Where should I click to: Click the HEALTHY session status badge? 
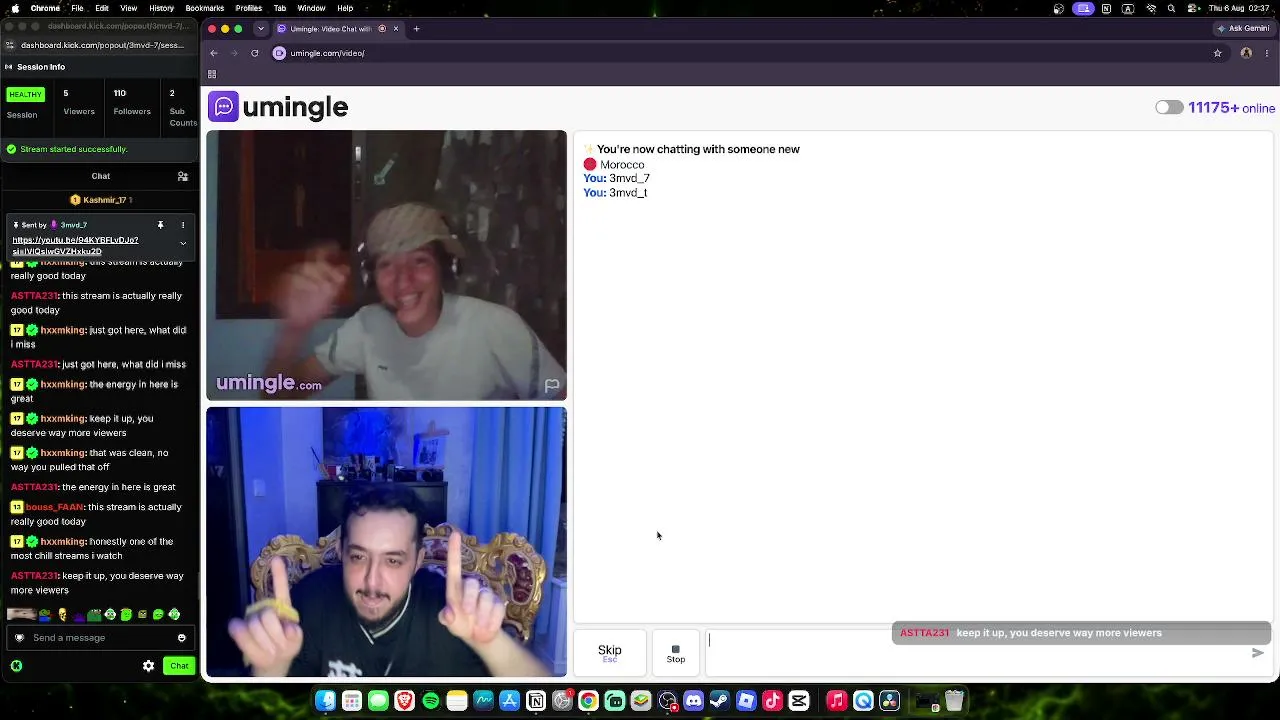[25, 94]
